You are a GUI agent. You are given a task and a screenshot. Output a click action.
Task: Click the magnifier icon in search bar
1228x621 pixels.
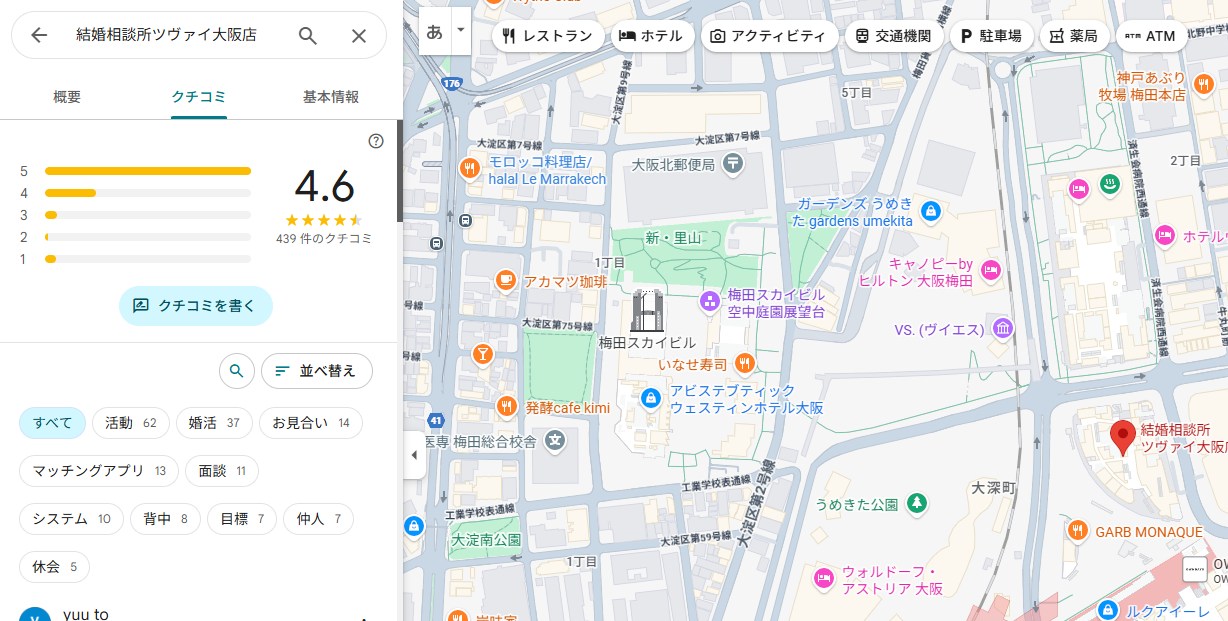(308, 36)
